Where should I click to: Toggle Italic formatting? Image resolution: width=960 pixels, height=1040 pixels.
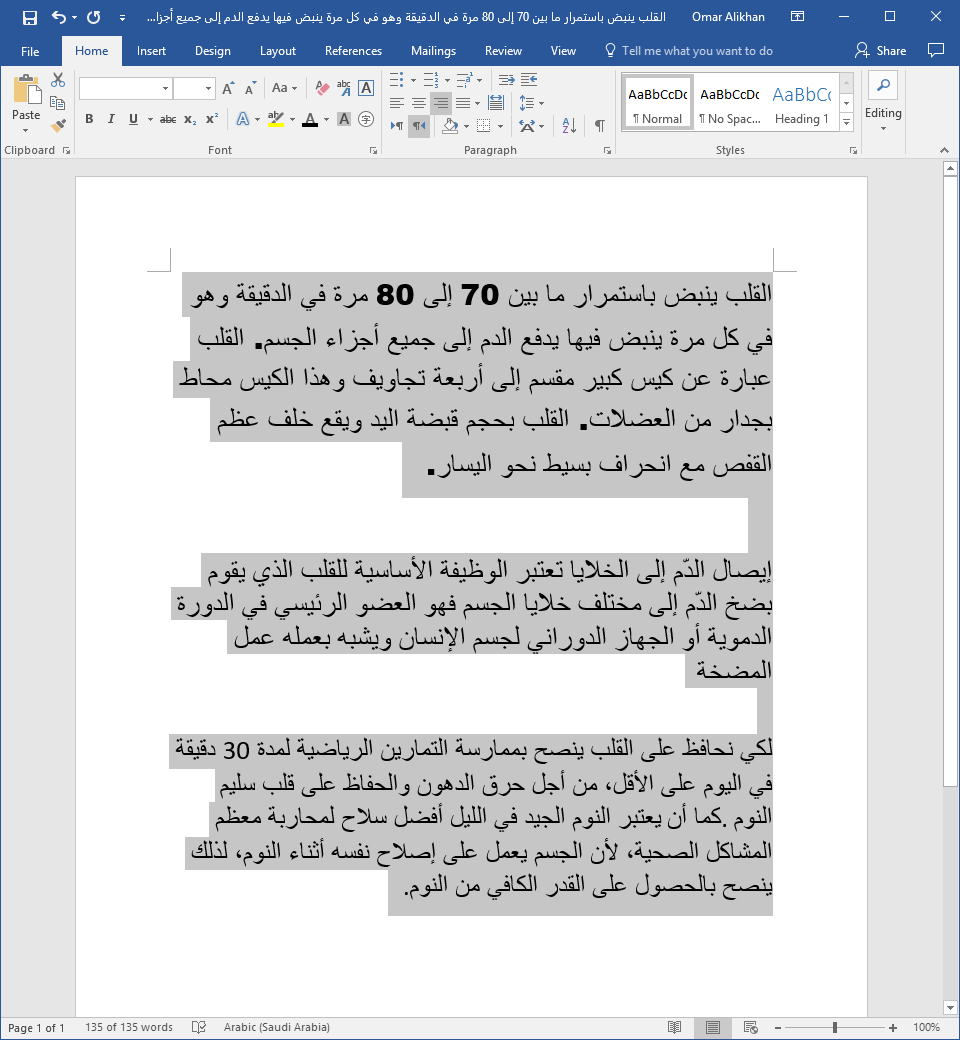(111, 119)
